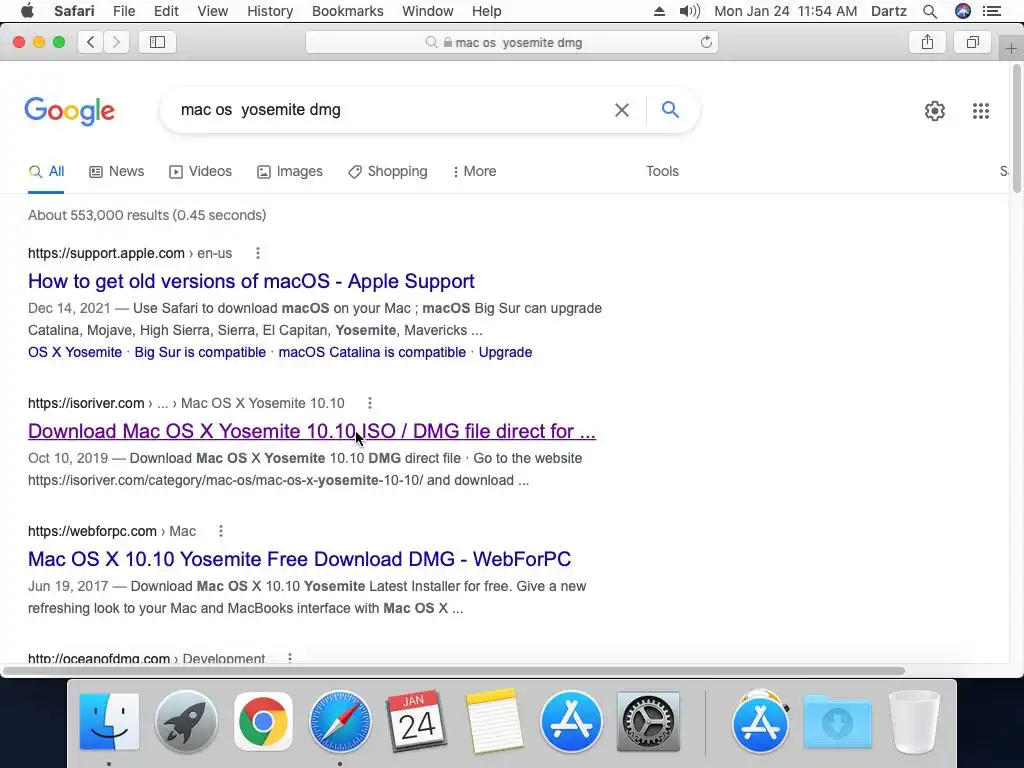Open System Preferences from the Dock
The image size is (1024, 768).
pos(648,722)
